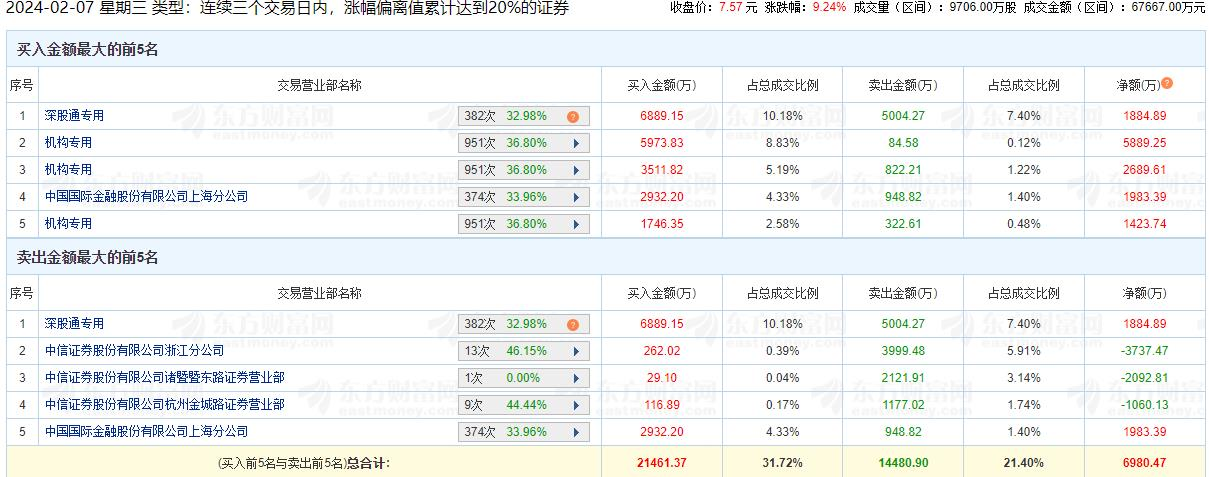Select buy amount cell 3511.82
The width and height of the screenshot is (1209, 477).
click(x=662, y=170)
